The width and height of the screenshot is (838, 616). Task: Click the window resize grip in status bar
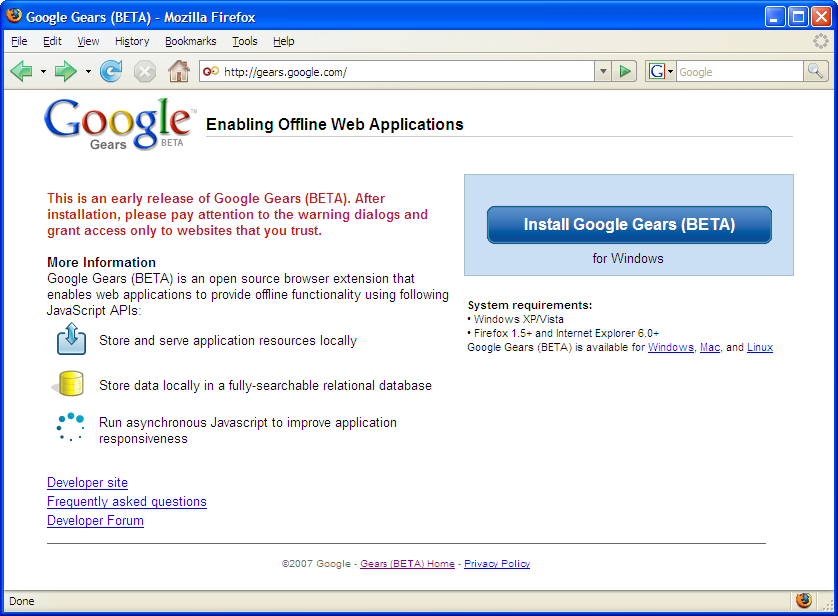pos(828,605)
